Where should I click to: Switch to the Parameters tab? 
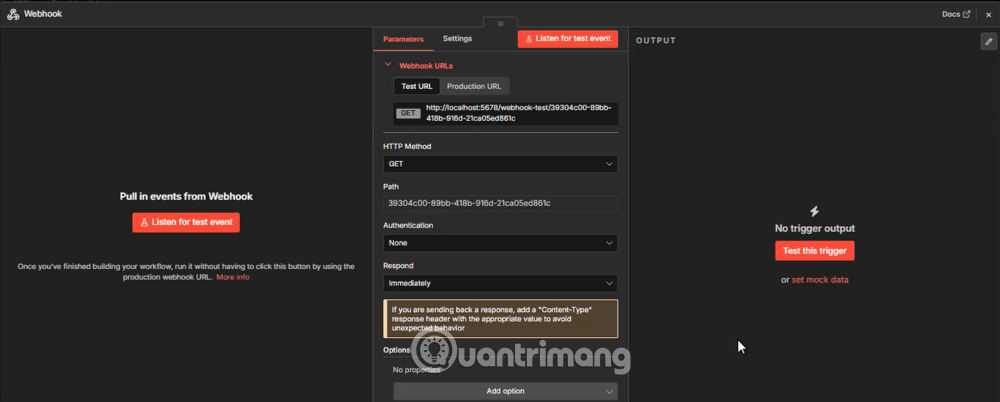403,39
